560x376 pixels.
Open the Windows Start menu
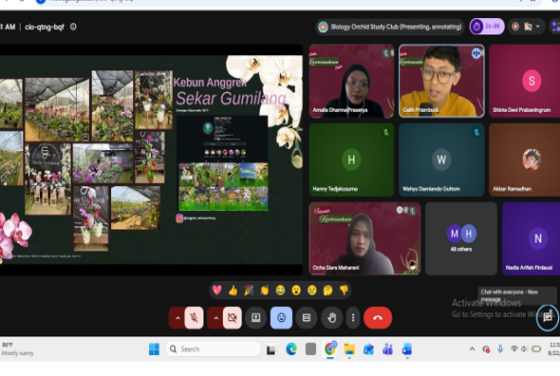pos(154,349)
